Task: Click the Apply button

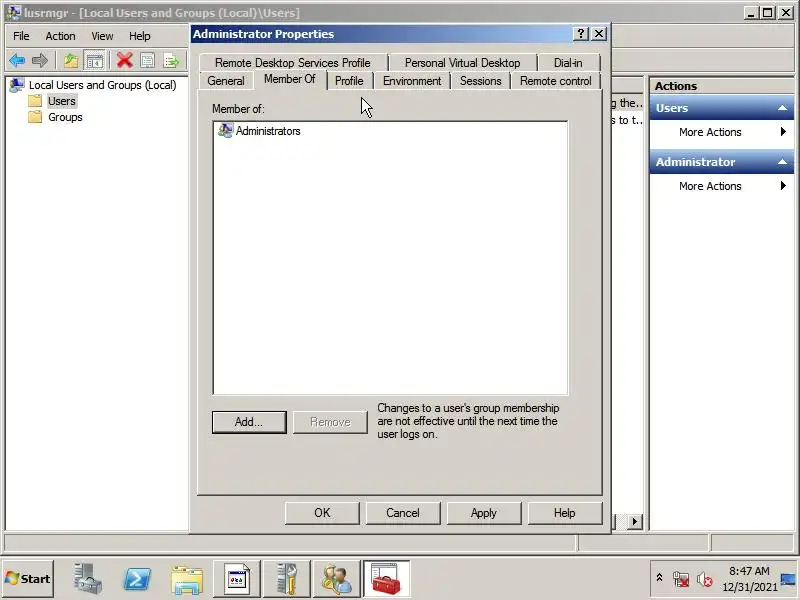Action: 484,513
